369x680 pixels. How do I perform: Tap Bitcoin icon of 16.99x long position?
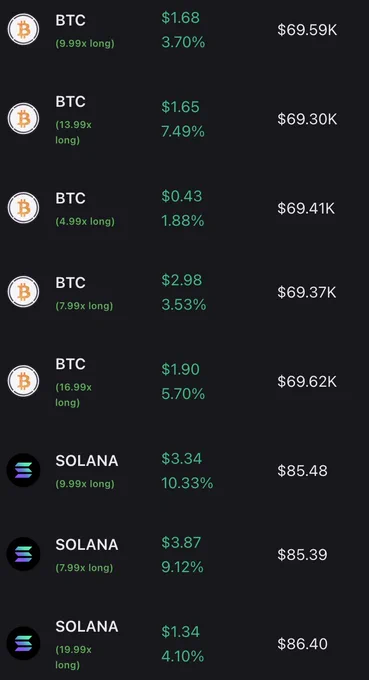point(23,381)
